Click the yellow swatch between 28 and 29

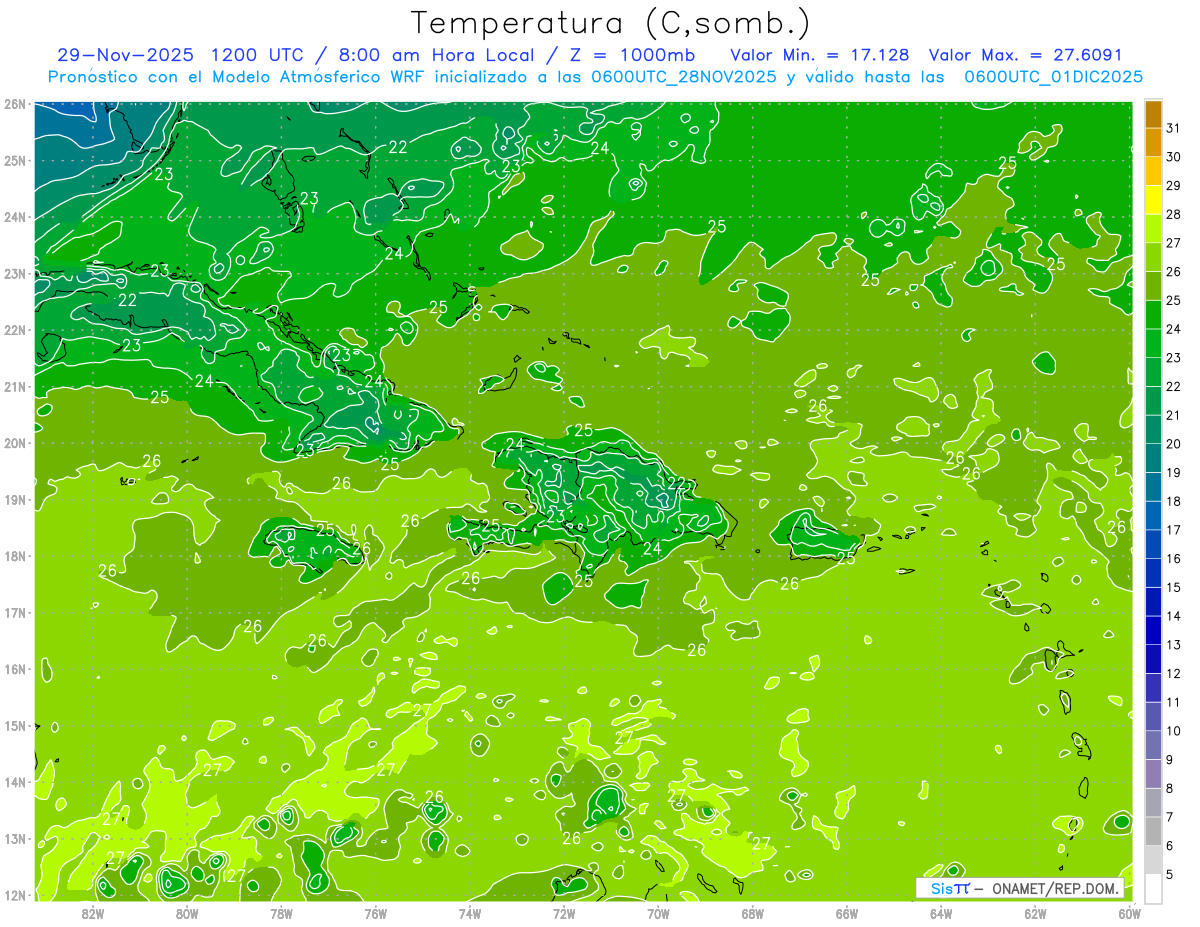(x=1153, y=200)
